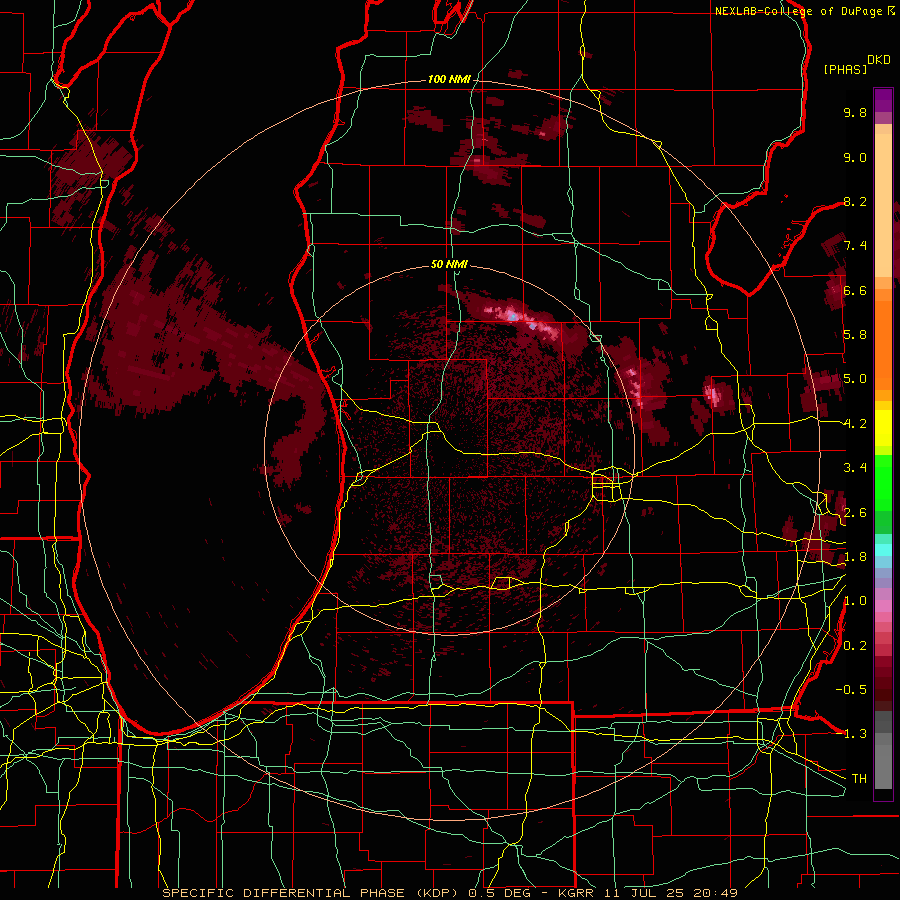This screenshot has height=900, width=900.
Task: Click the 50 NMI range ring label
Action: [x=449, y=265]
